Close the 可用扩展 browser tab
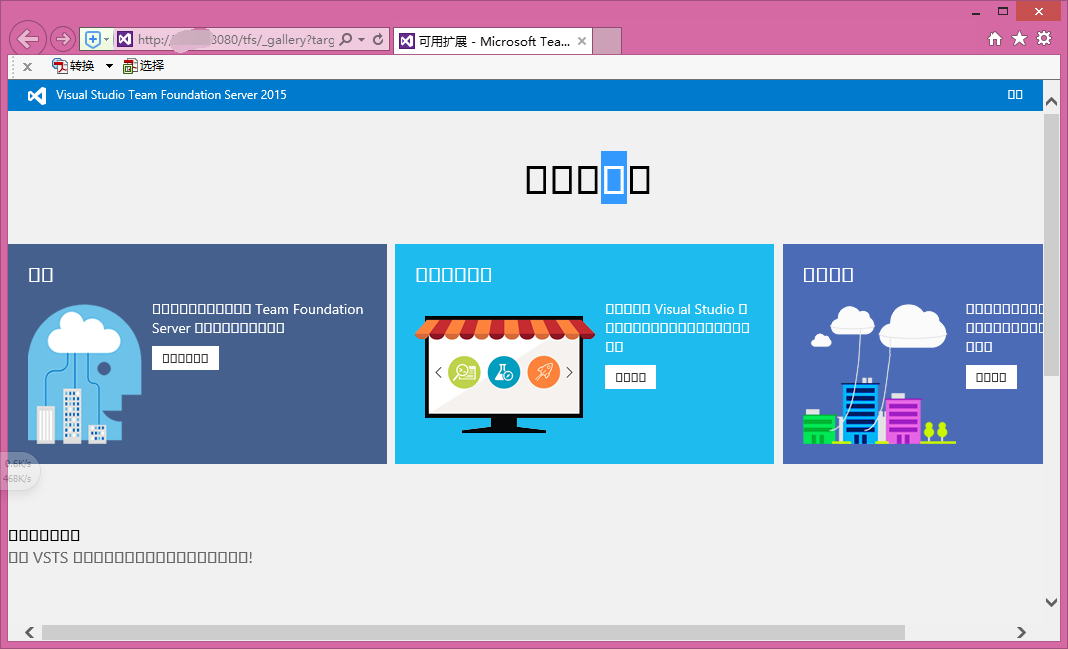This screenshot has width=1068, height=649. pos(582,42)
